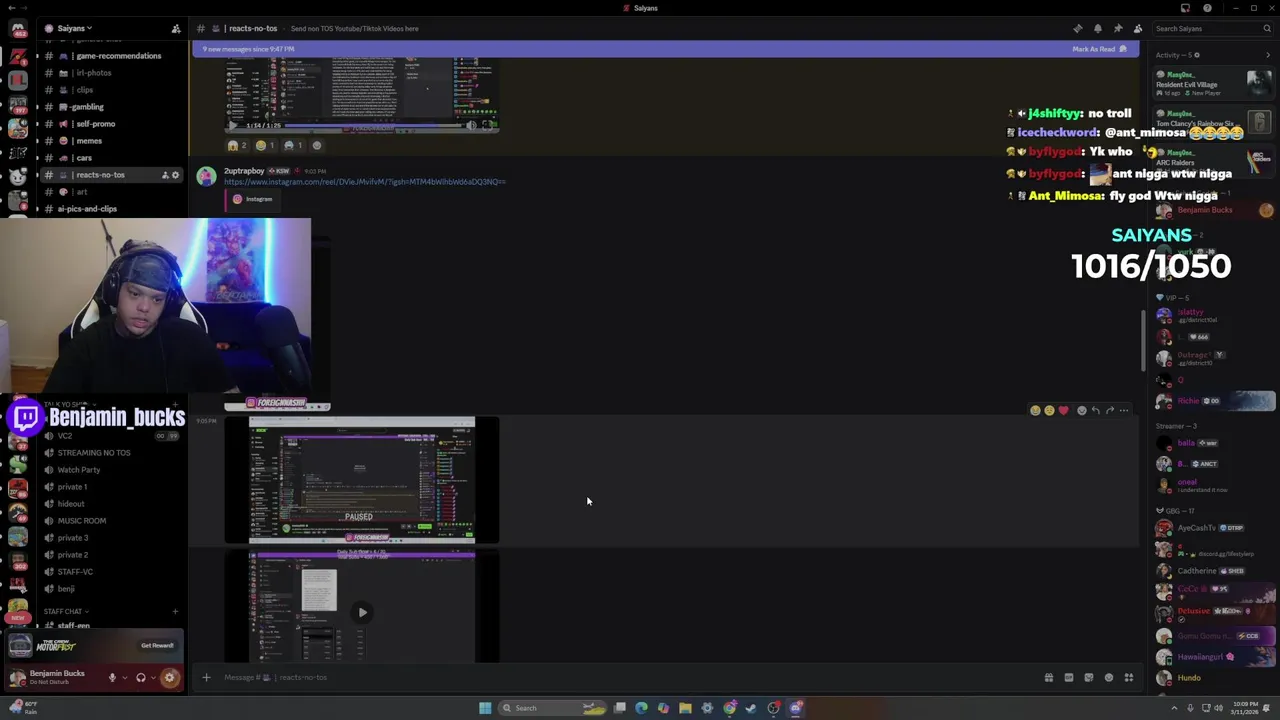Open more options ellipsis in hover toolbar
Viewport: 1280px width, 720px height.
(x=1124, y=411)
